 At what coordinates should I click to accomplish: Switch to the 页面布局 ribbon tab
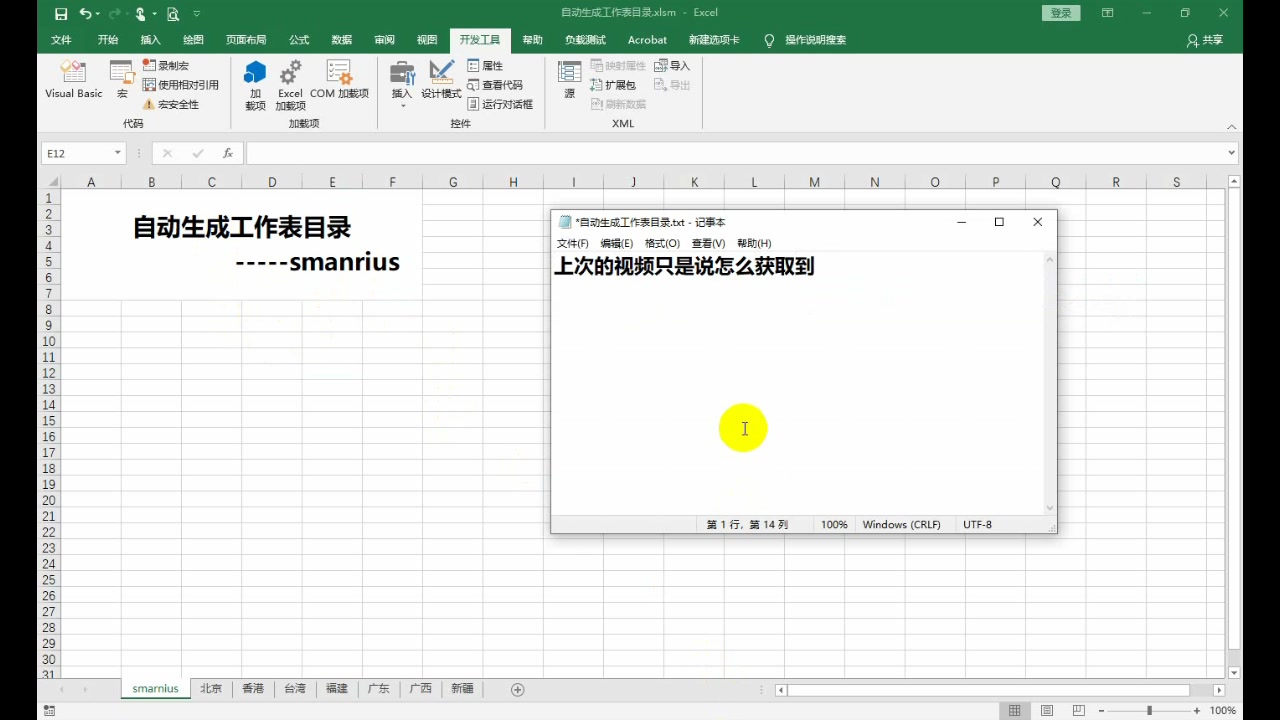[x=246, y=40]
